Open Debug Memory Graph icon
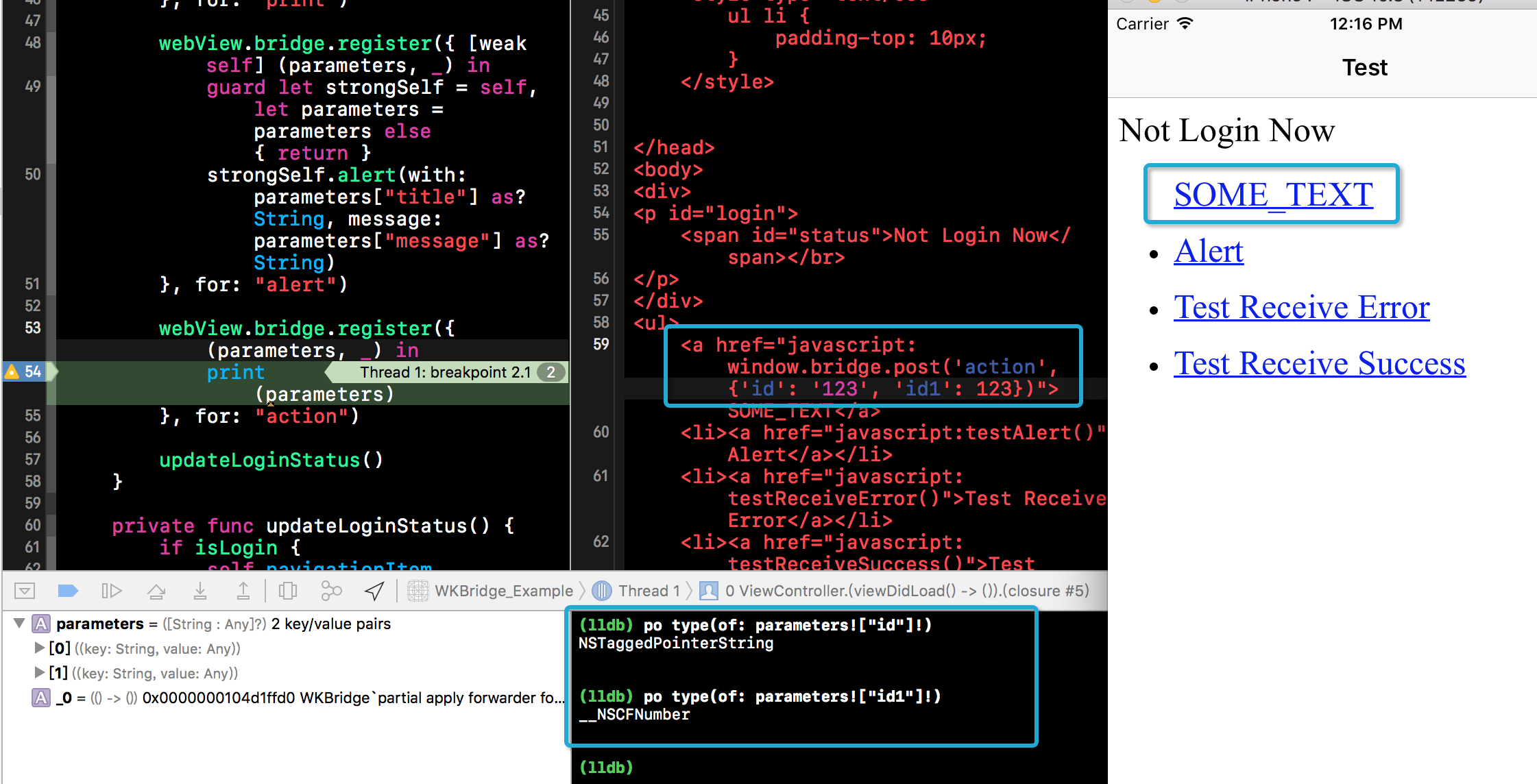 [331, 591]
